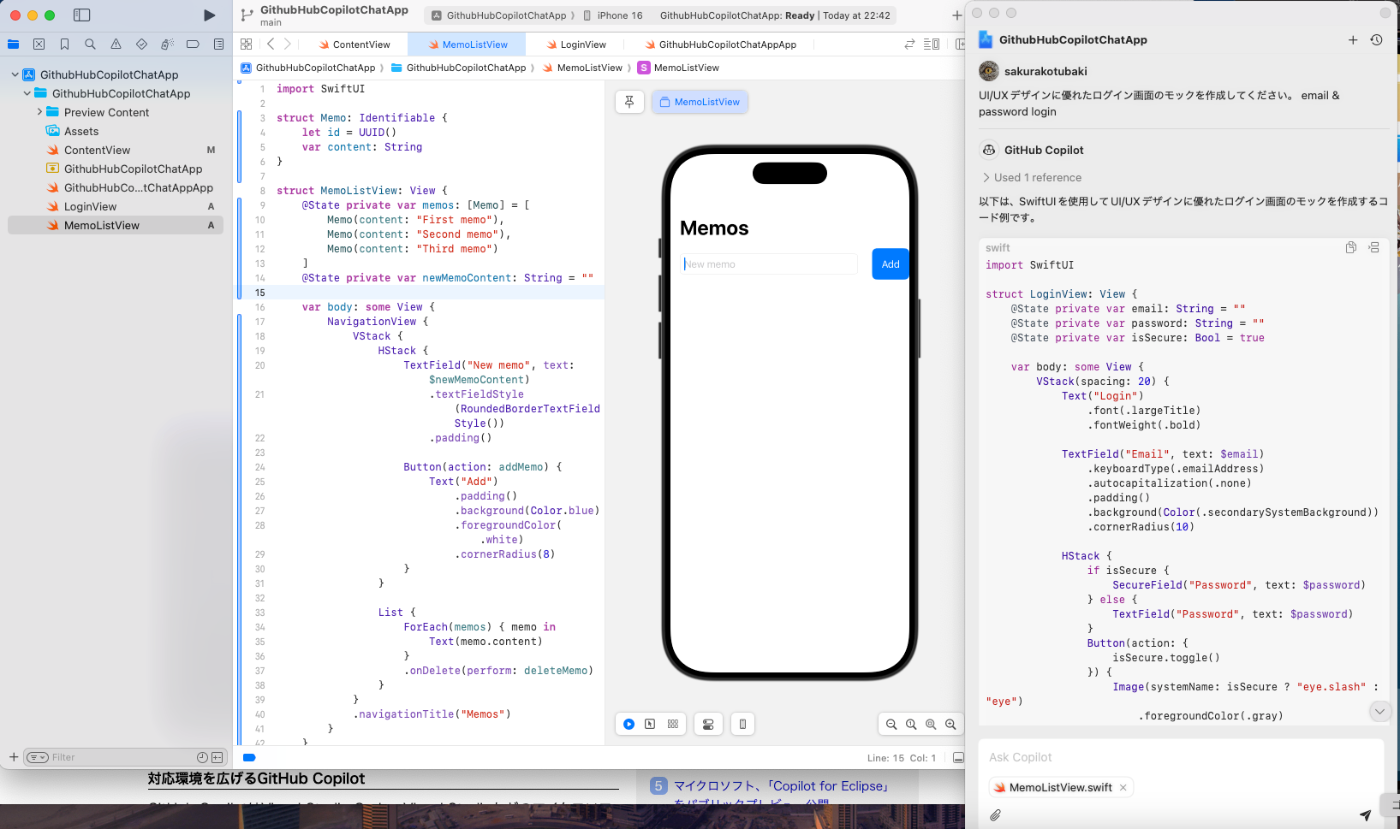1400x829 pixels.
Task: Click the Ask Copilot input field
Action: [x=1180, y=757]
